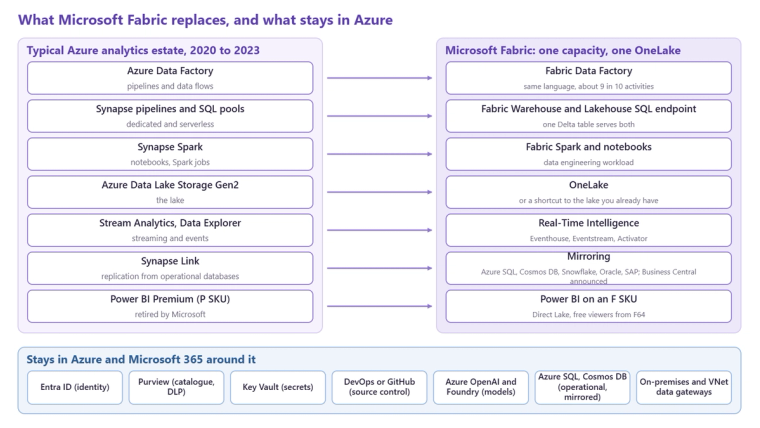Image resolution: width=760 pixels, height=428 pixels.
Task: Click 'one Delta table serves both' caption
Action: tap(588, 124)
